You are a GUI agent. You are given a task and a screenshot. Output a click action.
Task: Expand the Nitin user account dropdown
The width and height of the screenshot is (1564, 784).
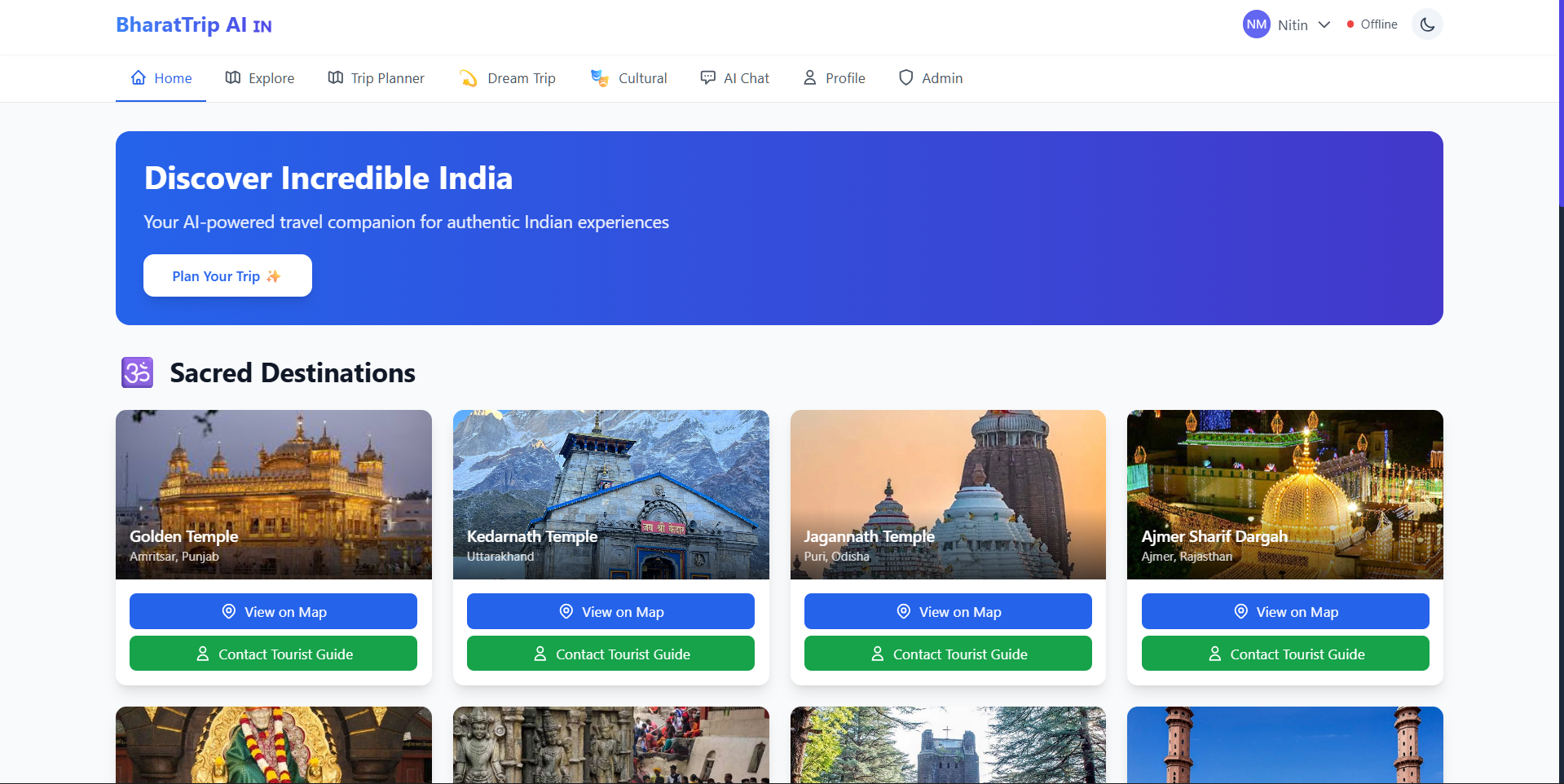pos(1324,24)
